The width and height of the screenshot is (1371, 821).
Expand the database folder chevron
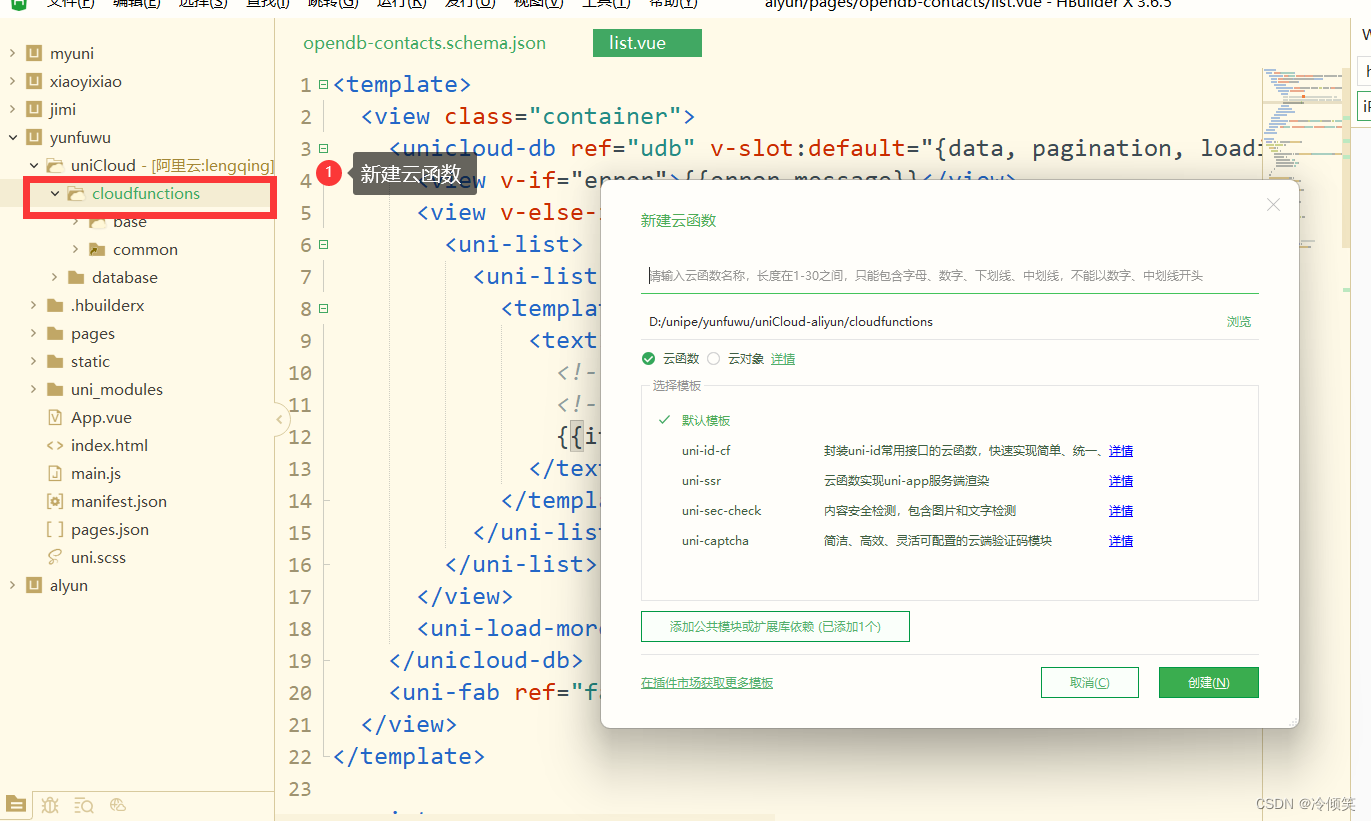click(x=54, y=277)
